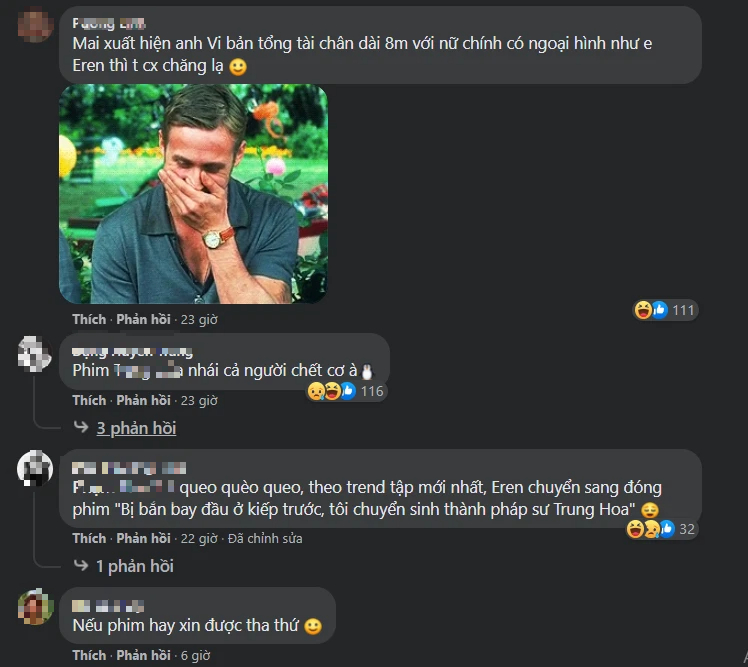Open avatar beside the "nhái cả người chết" comment
This screenshot has height=667, width=748.
[x=35, y=353]
